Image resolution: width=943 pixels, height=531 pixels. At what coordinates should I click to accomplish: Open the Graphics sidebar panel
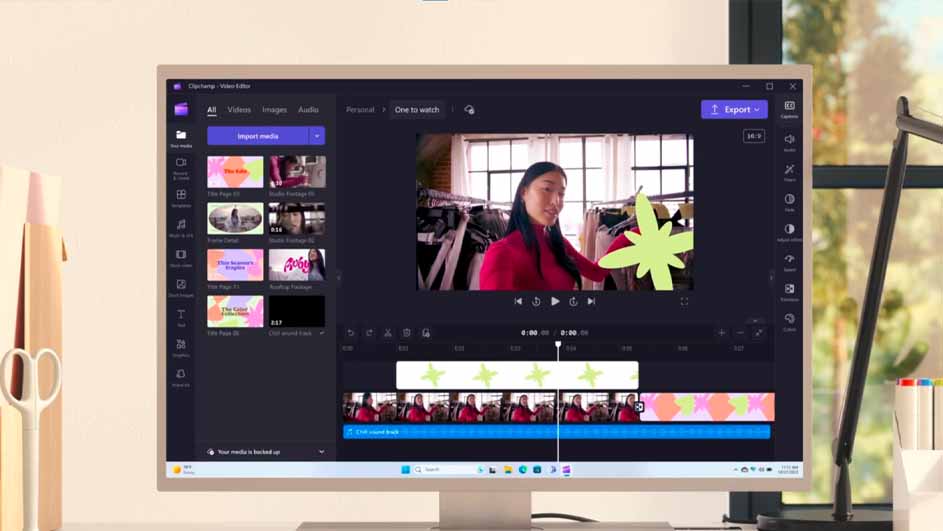[x=181, y=348]
